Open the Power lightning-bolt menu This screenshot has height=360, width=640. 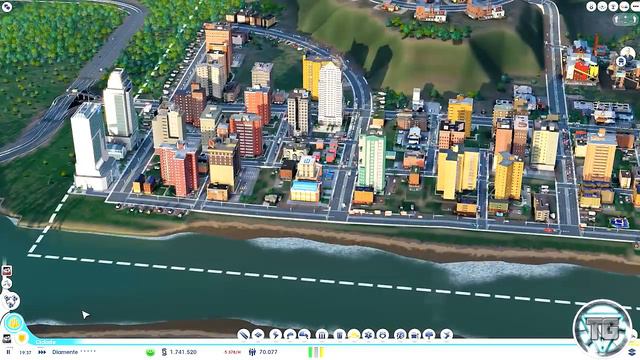[x=276, y=335]
